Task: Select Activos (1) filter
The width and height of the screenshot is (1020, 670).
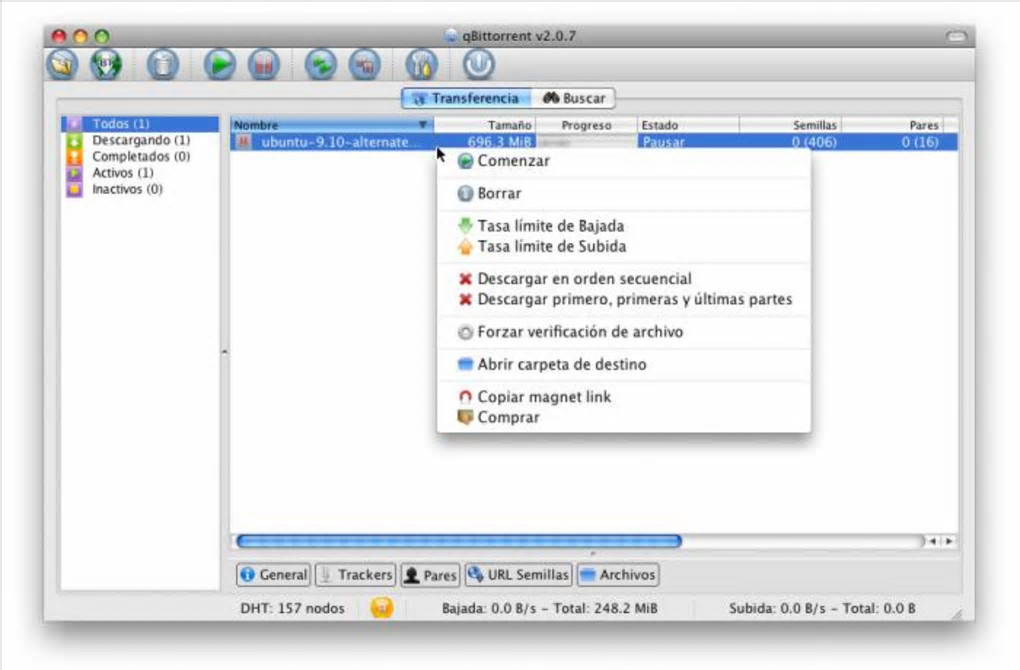Action: pyautogui.click(x=140, y=172)
